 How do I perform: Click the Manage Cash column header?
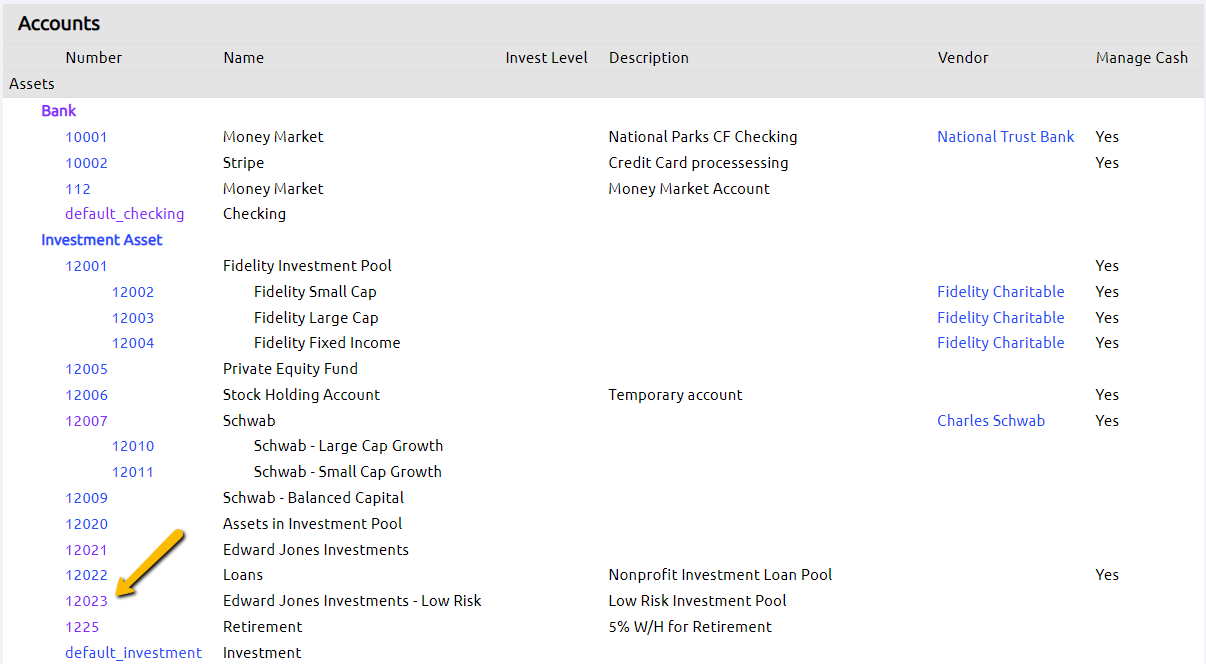click(1141, 57)
